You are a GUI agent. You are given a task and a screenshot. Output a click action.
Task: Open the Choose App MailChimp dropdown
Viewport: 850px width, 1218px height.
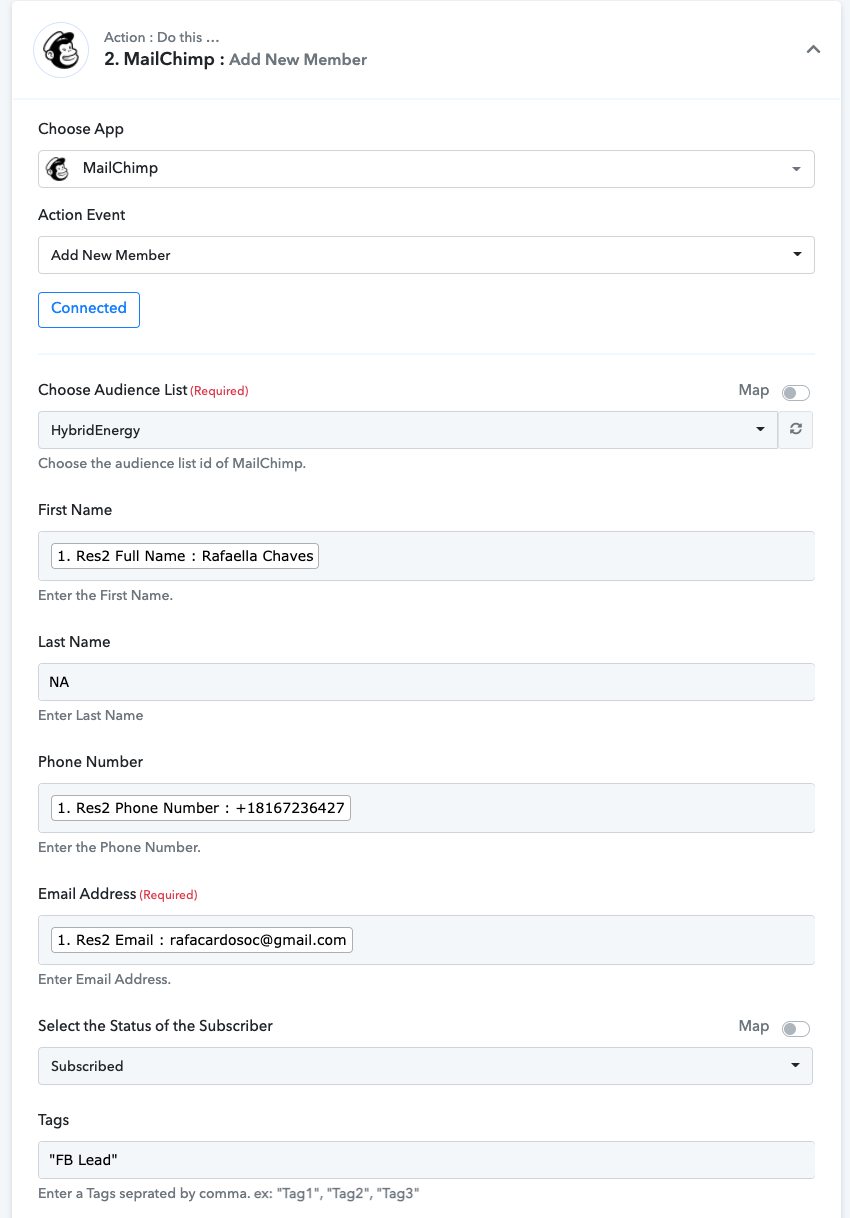tap(426, 168)
